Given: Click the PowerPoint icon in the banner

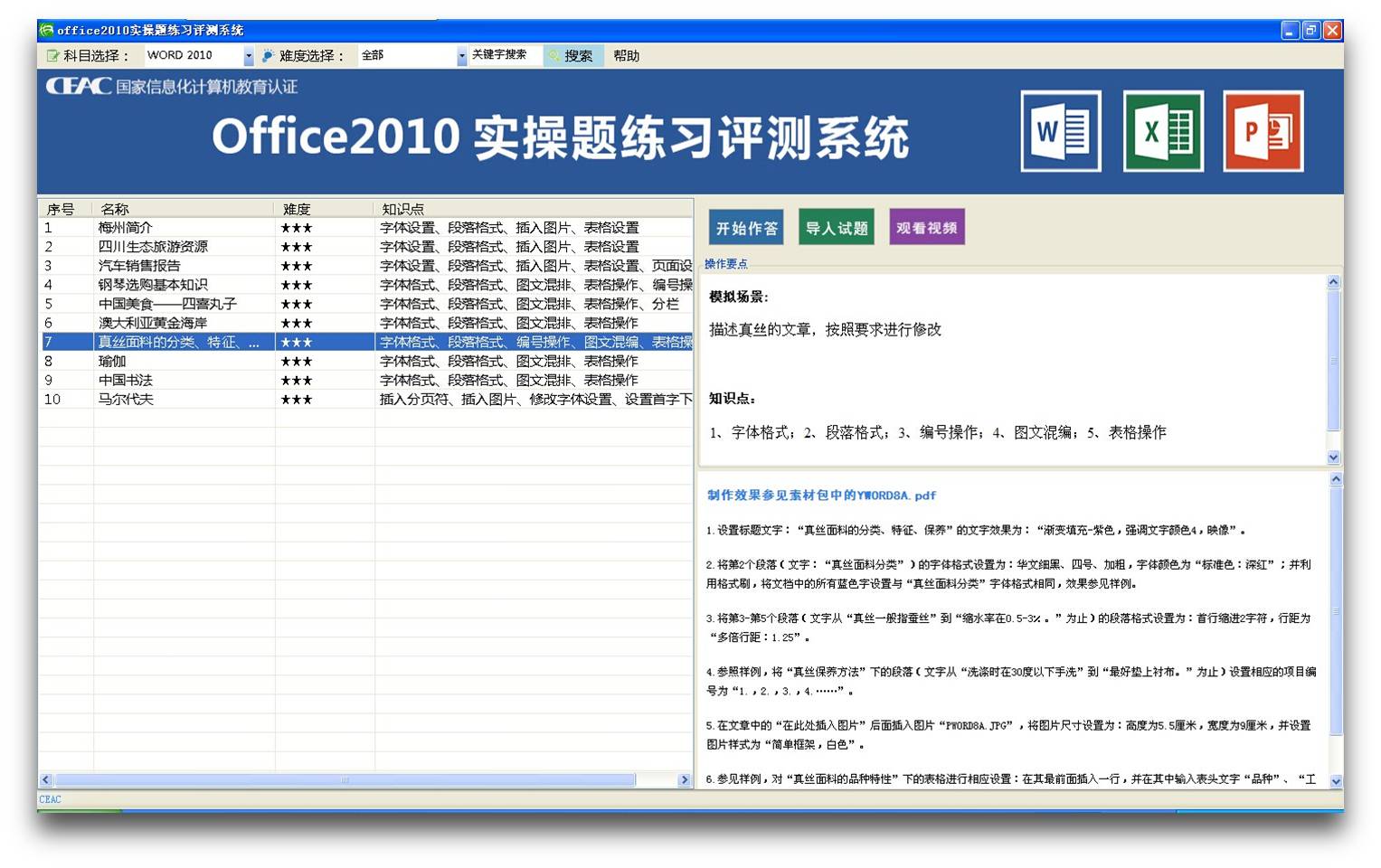Looking at the screenshot, I should click(x=1263, y=131).
